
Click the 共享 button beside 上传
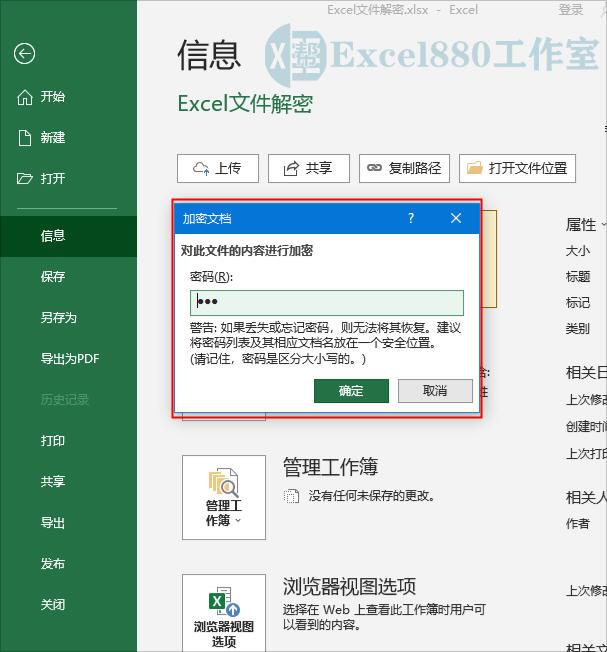click(308, 168)
